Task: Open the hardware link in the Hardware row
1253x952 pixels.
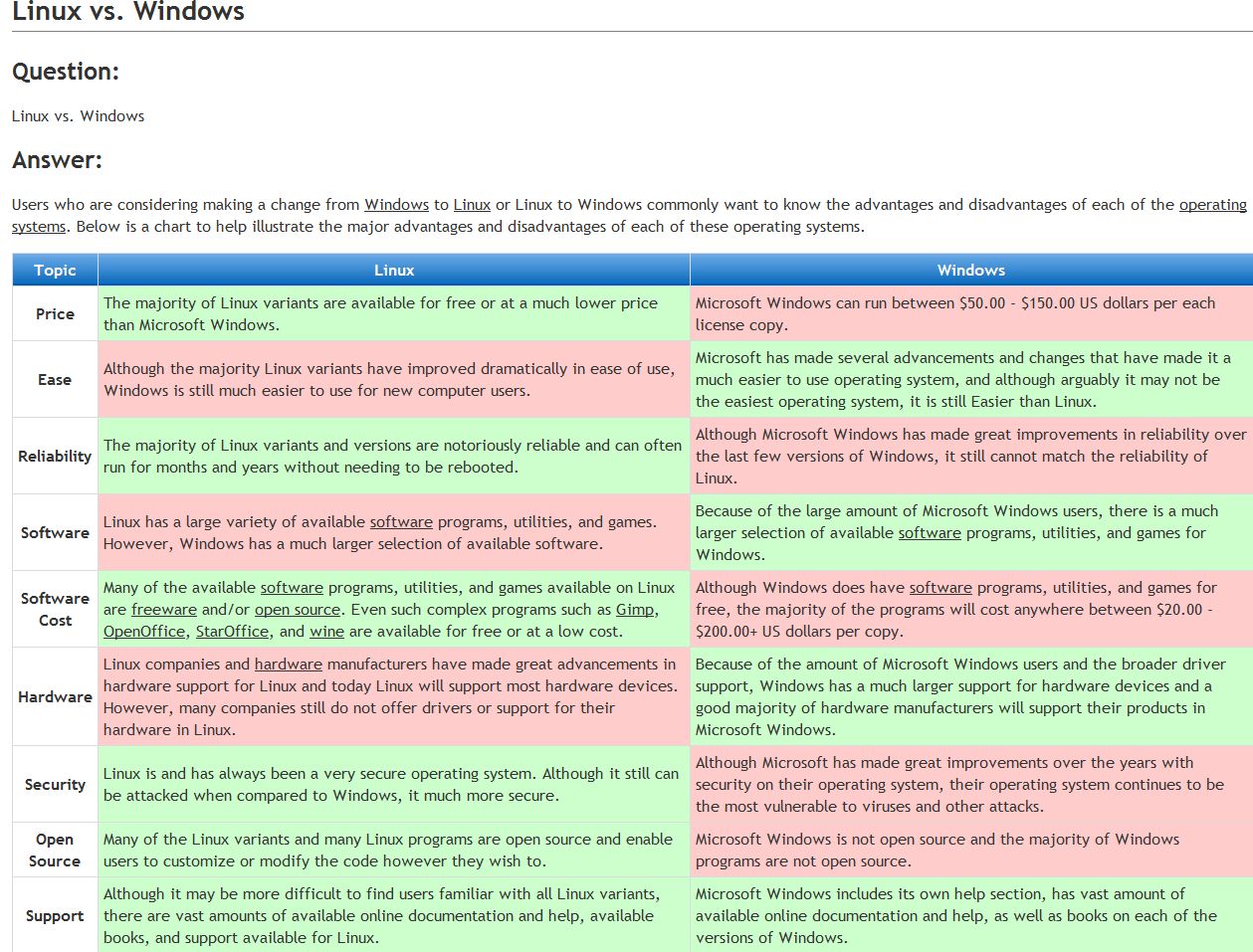Action: pyautogui.click(x=289, y=665)
